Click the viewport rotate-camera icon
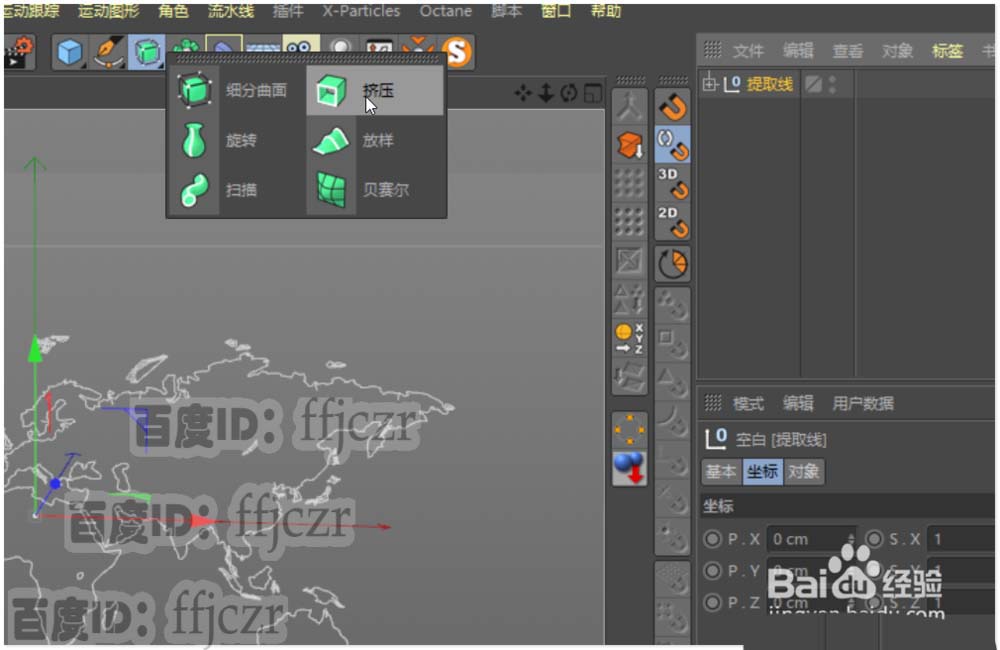1000x650 pixels. [x=569, y=93]
